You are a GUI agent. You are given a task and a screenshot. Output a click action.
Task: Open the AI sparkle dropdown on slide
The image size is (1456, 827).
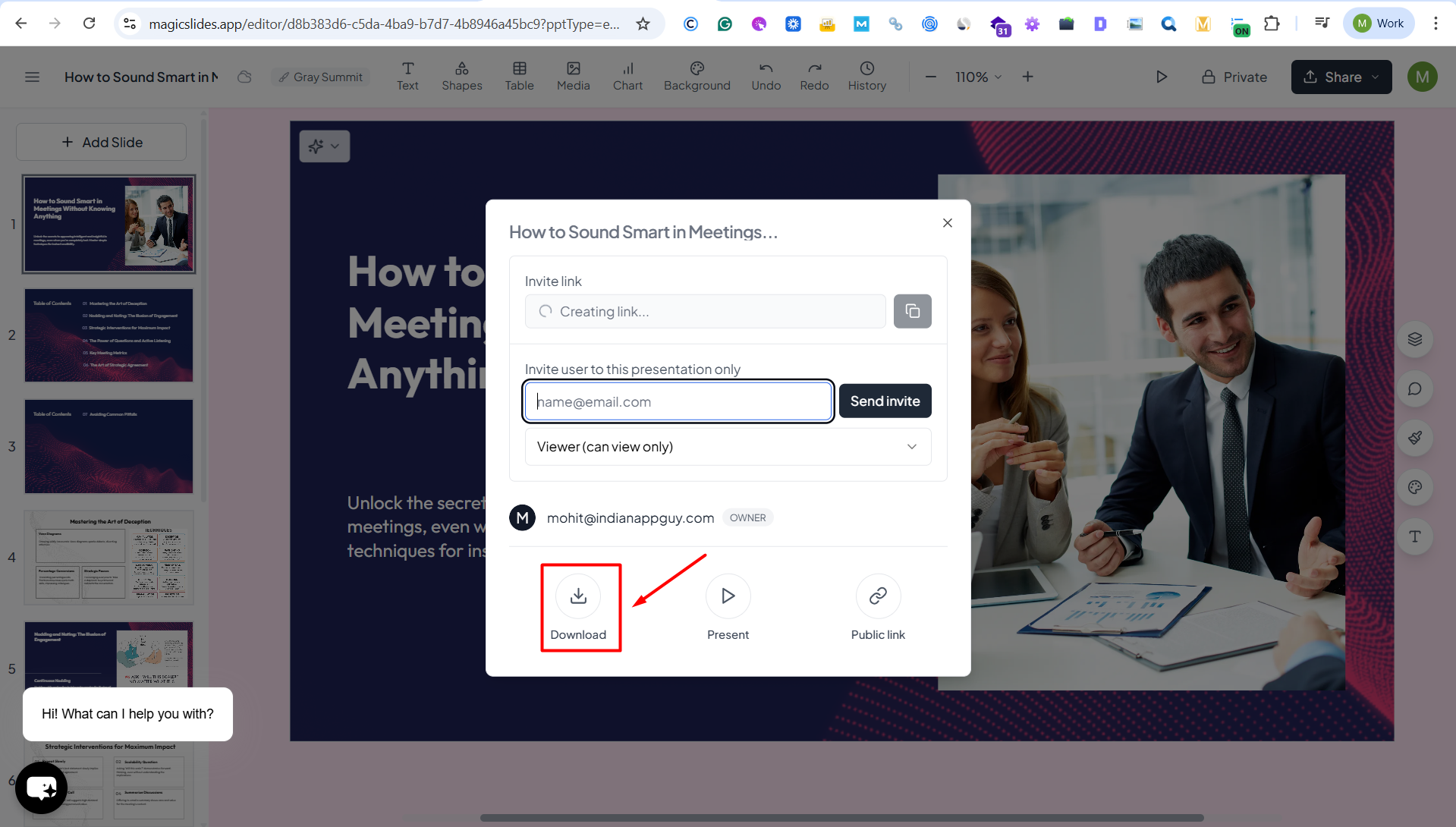pyautogui.click(x=324, y=146)
